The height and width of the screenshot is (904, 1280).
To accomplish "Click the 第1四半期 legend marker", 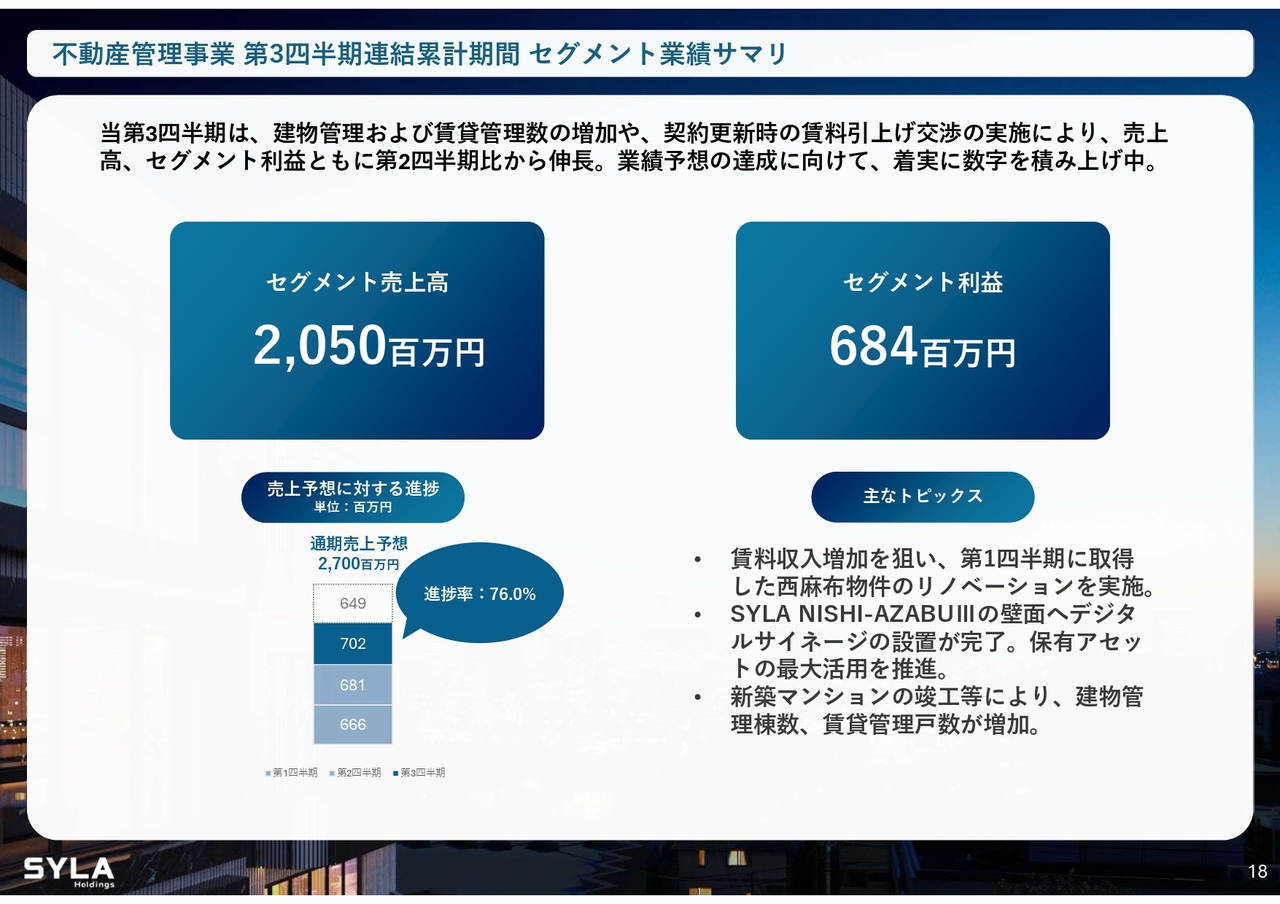I will tap(268, 773).
